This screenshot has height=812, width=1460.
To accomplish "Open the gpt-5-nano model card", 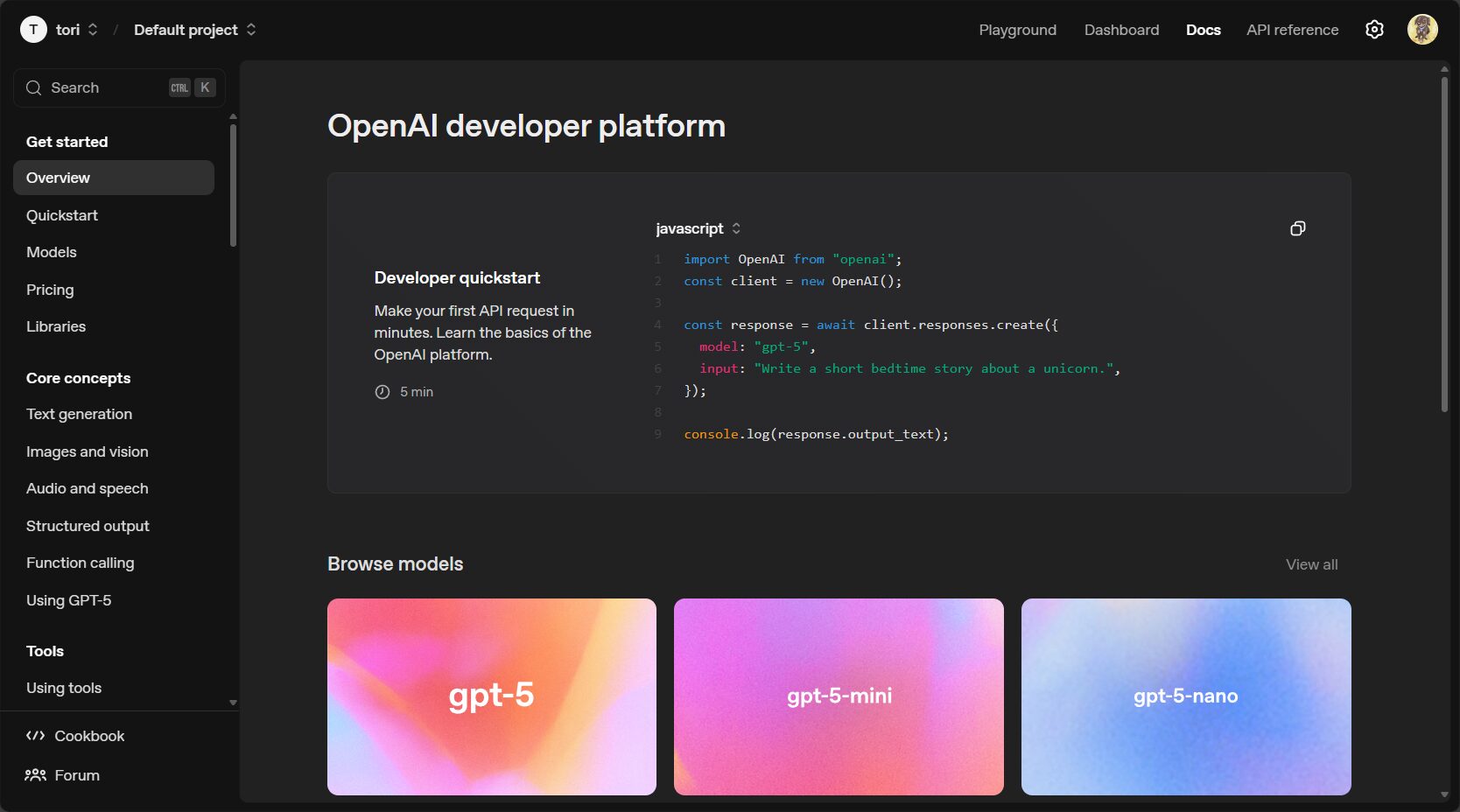I will (1186, 696).
